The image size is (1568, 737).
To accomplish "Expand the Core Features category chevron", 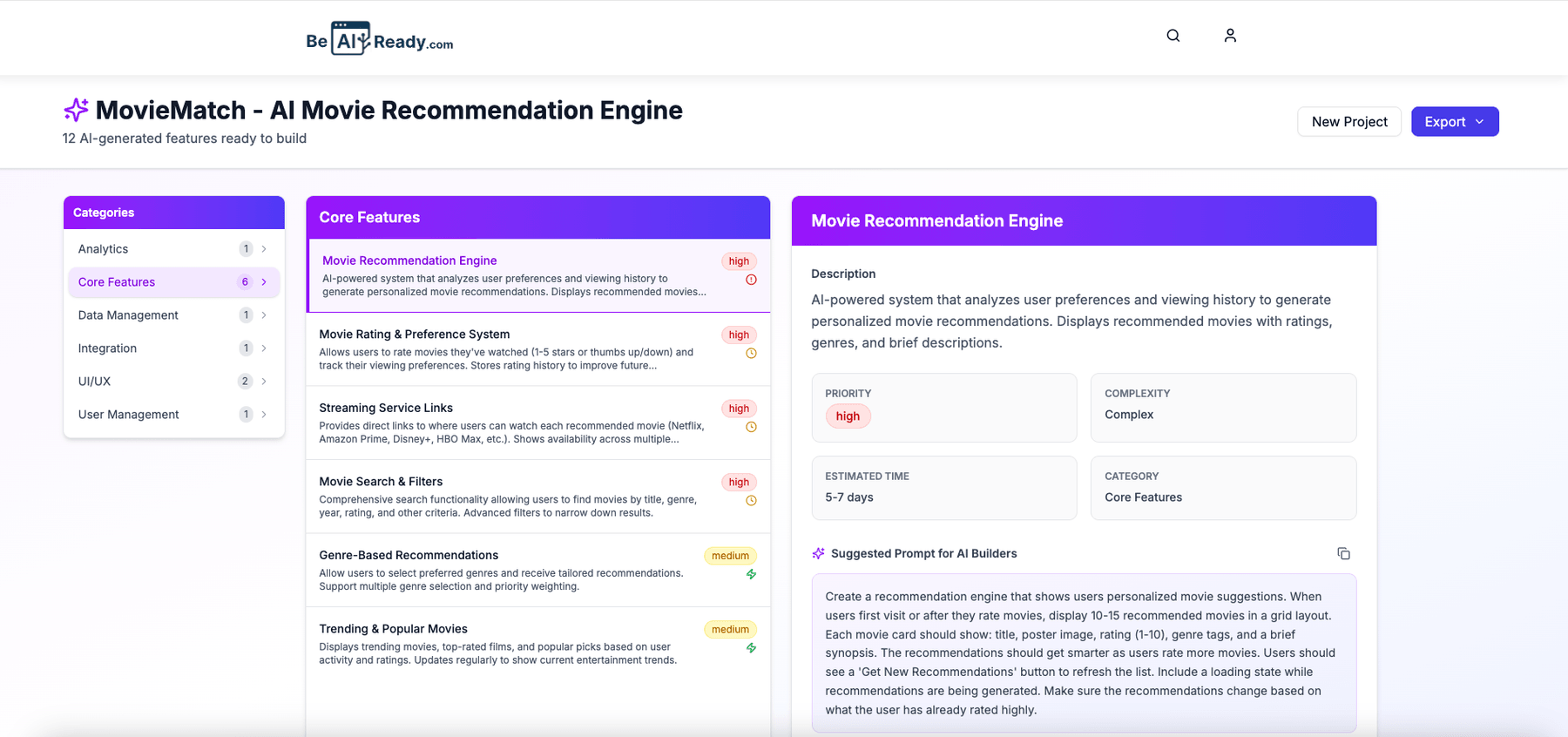I will [264, 282].
